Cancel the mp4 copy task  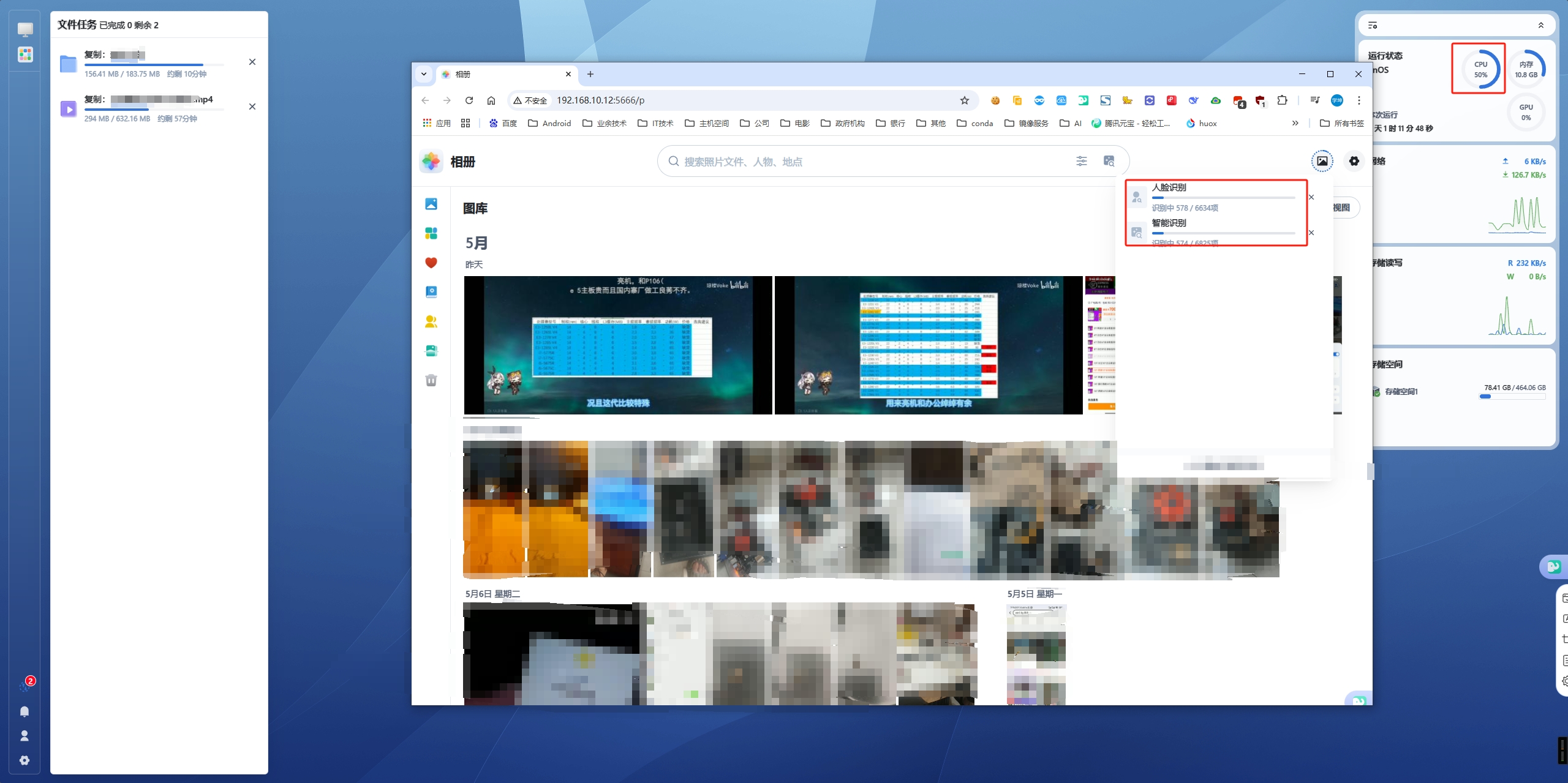coord(252,107)
